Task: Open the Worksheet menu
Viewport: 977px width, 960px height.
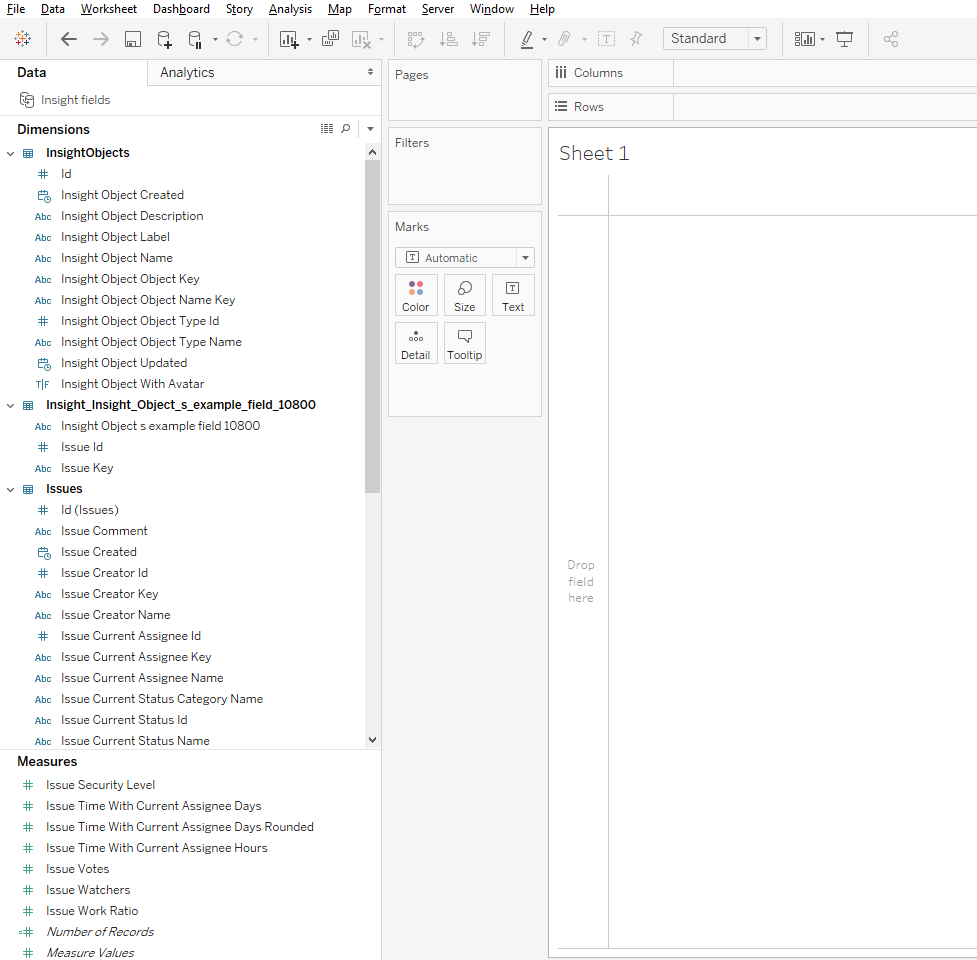Action: click(x=109, y=9)
